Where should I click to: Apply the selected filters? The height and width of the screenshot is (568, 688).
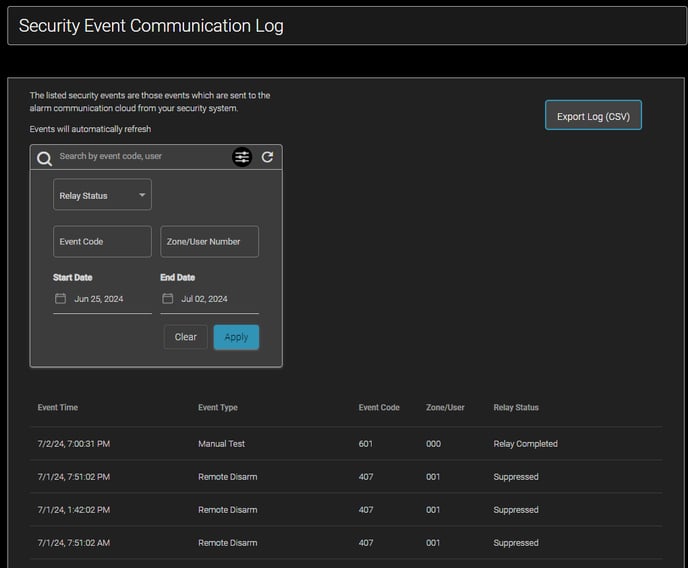236,337
